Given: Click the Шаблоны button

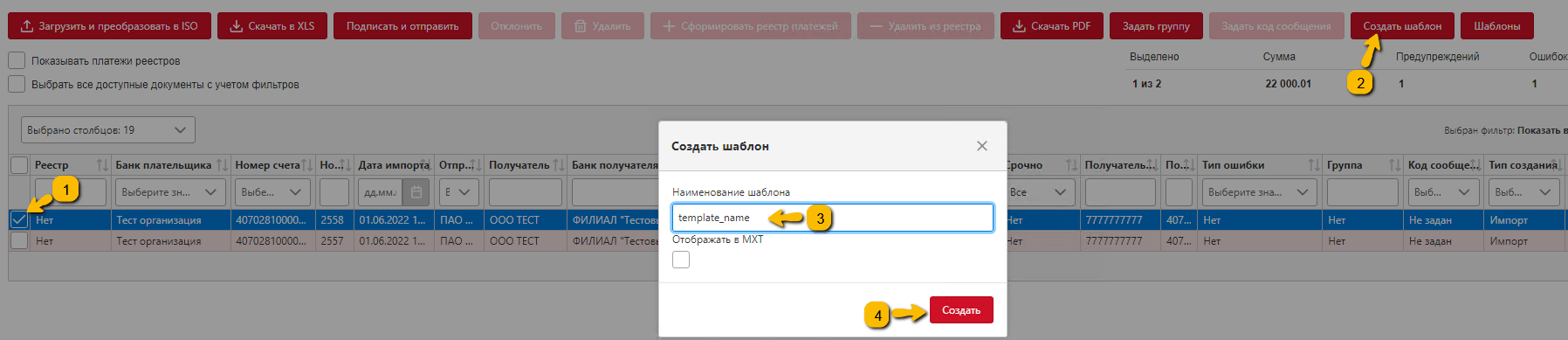Looking at the screenshot, I should pos(1496,26).
